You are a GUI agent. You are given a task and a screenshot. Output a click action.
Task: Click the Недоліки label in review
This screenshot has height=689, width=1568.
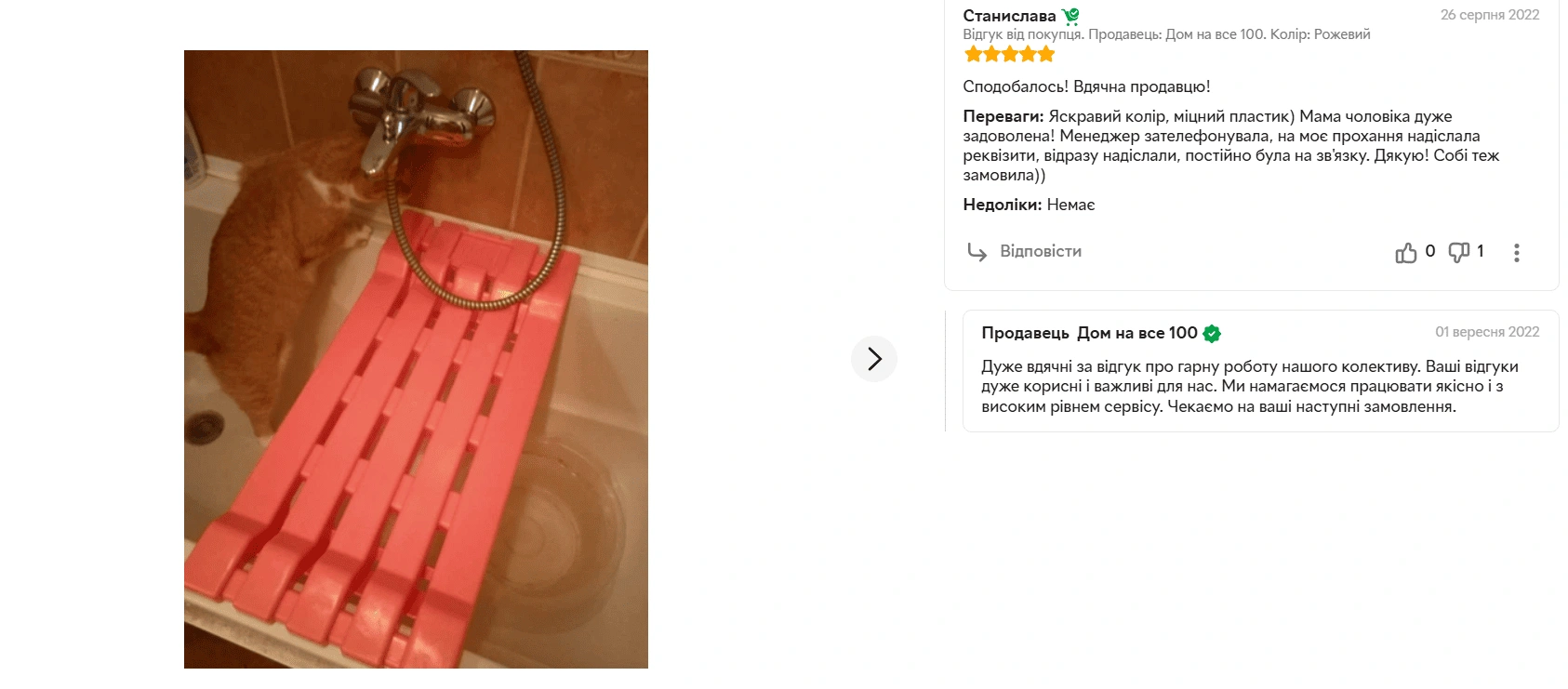point(1003,205)
